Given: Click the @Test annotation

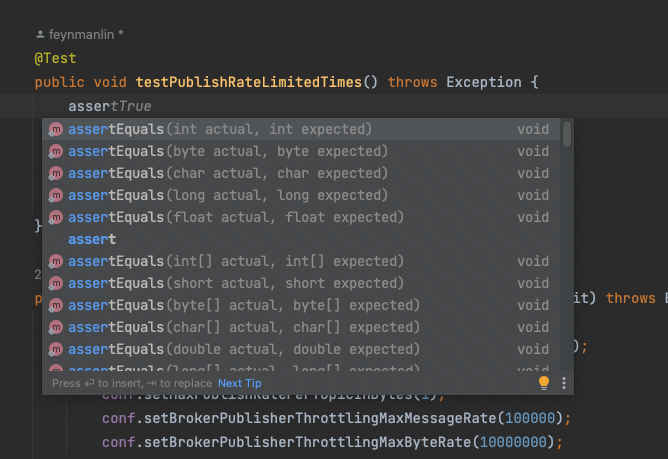Looking at the screenshot, I should click(55, 58).
